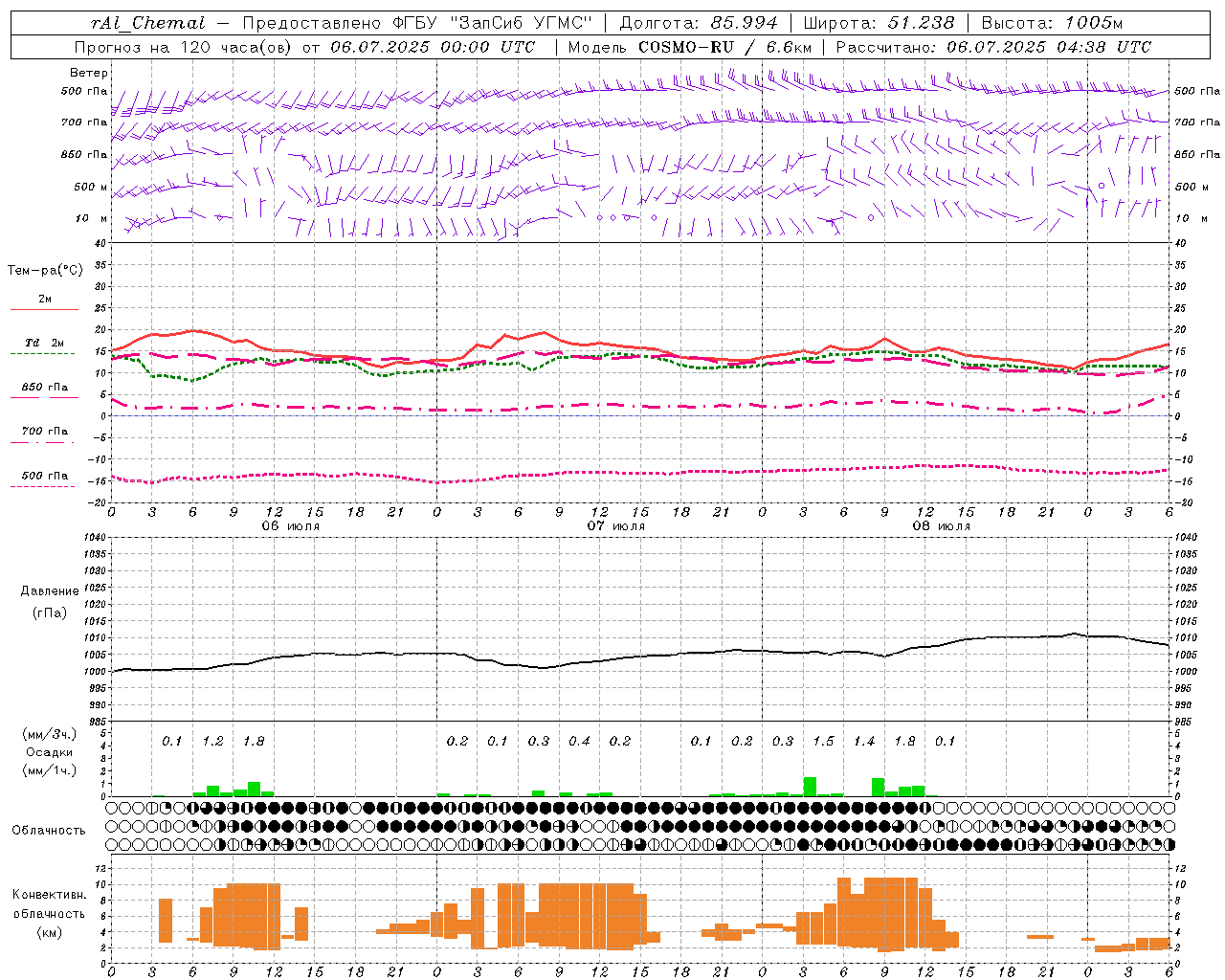The width and height of the screenshot is (1225, 980).
Task: Click the date label 06 июля
Action: [x=291, y=526]
